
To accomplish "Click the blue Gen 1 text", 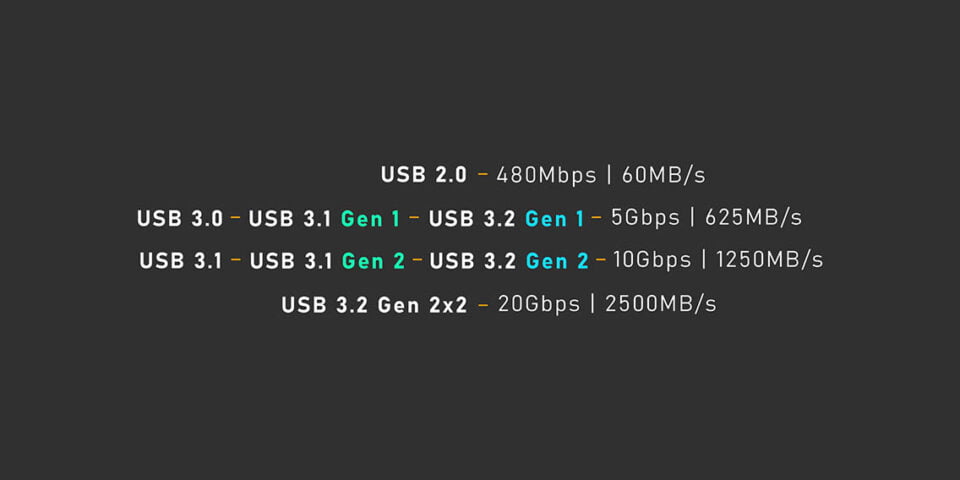I will (555, 219).
